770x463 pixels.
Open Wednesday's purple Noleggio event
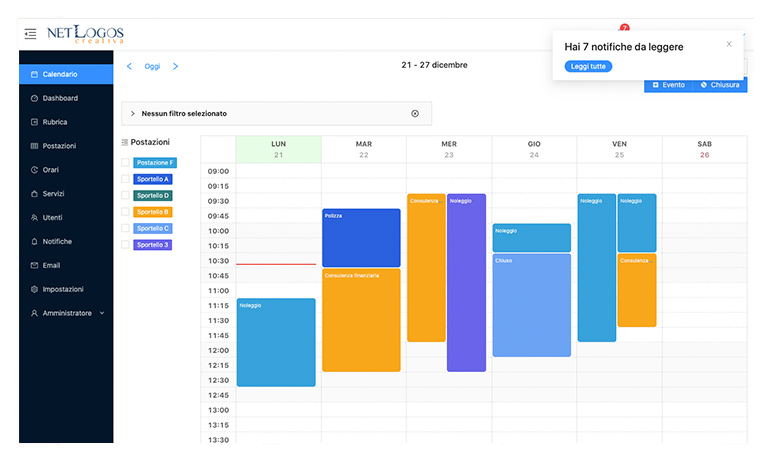pyautogui.click(x=467, y=283)
